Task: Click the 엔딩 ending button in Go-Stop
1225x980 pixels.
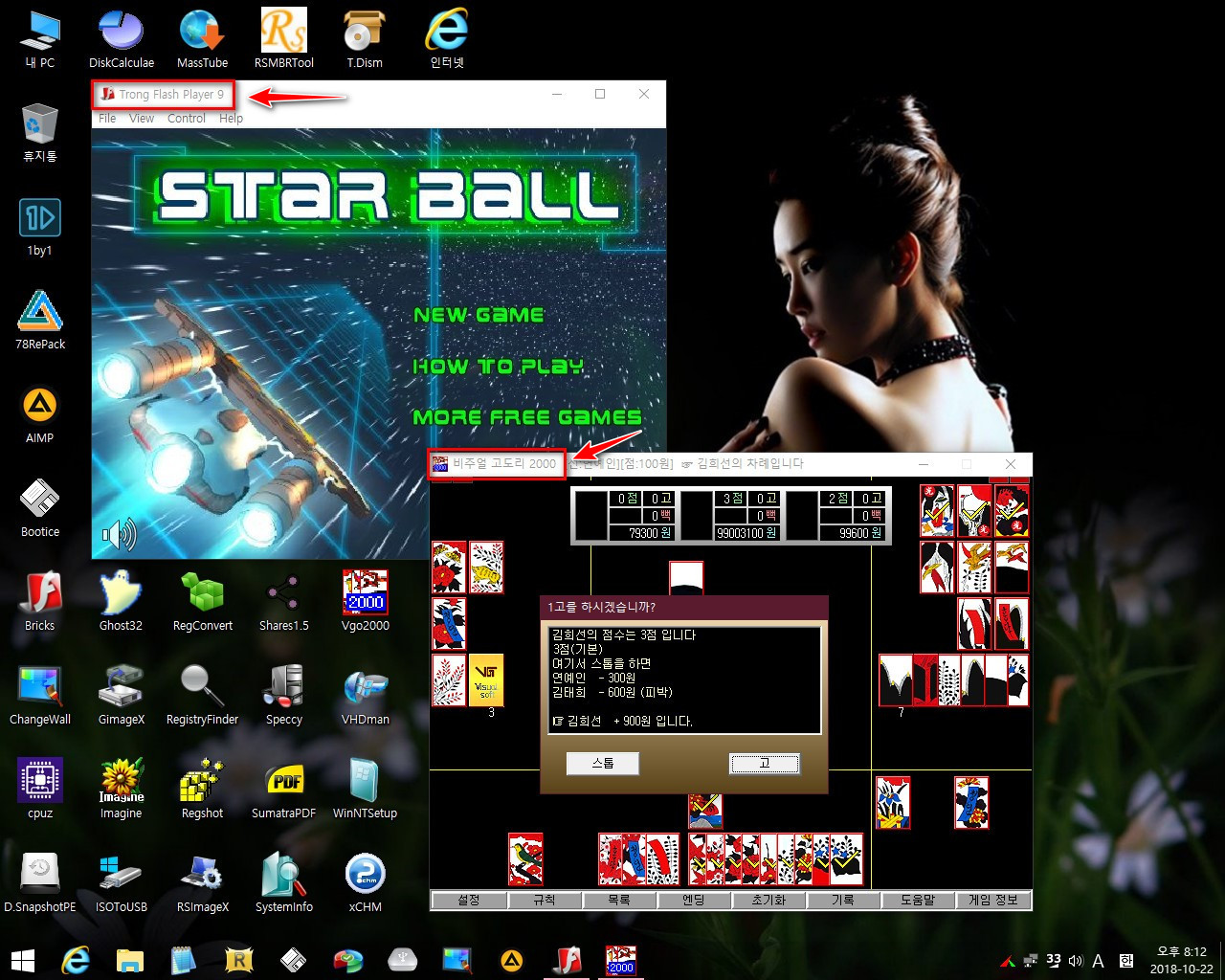Action: click(x=694, y=901)
